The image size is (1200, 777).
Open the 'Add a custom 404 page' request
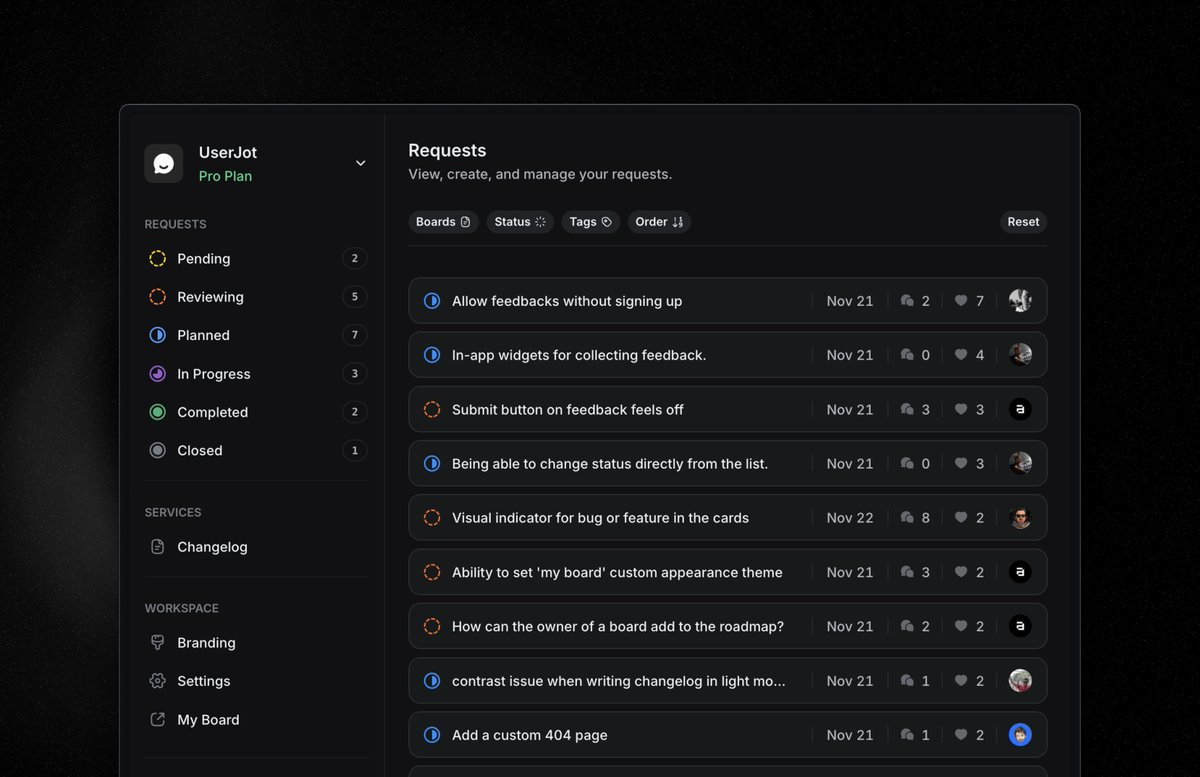pyautogui.click(x=530, y=735)
